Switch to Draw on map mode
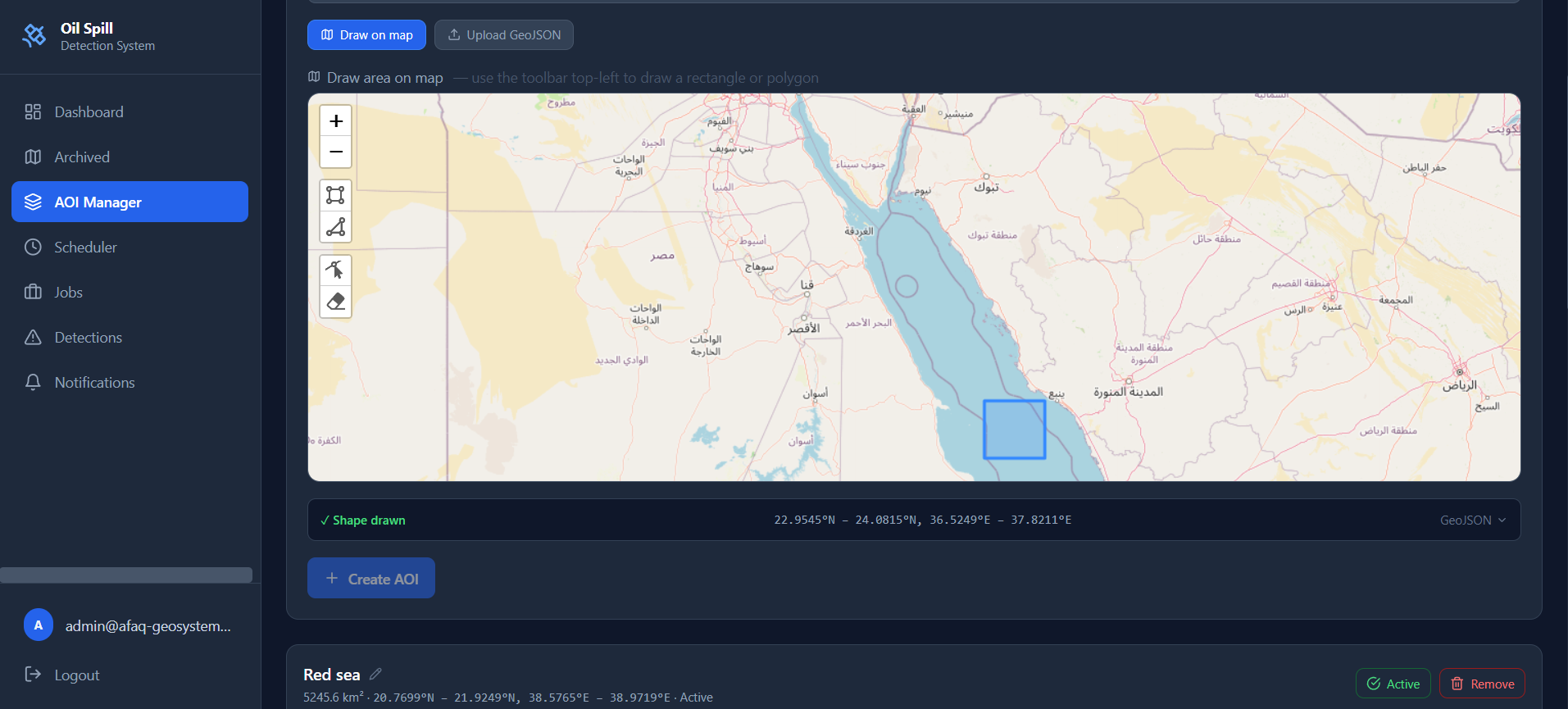The image size is (1568, 709). [366, 35]
